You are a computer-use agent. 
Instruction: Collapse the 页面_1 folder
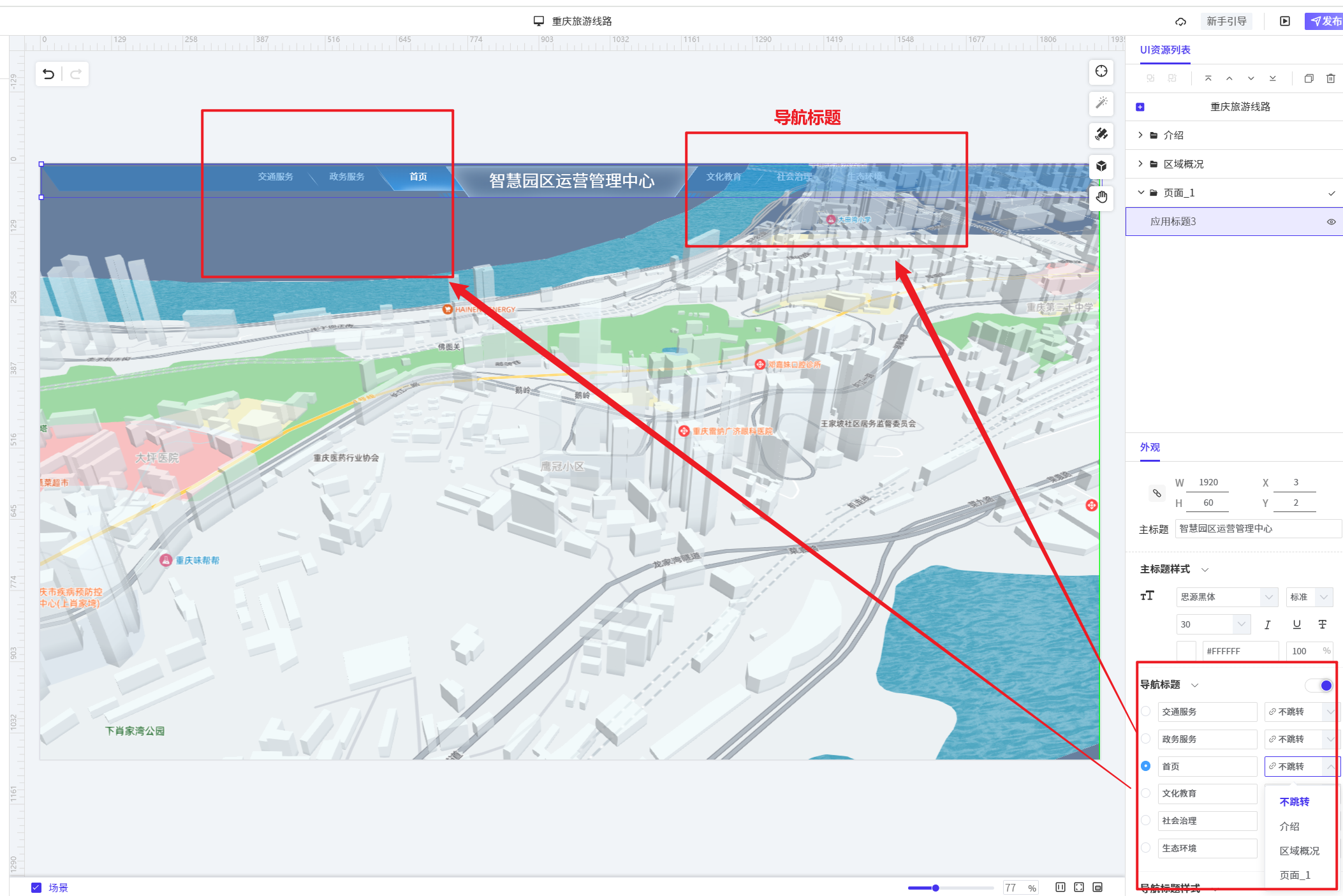click(1141, 193)
